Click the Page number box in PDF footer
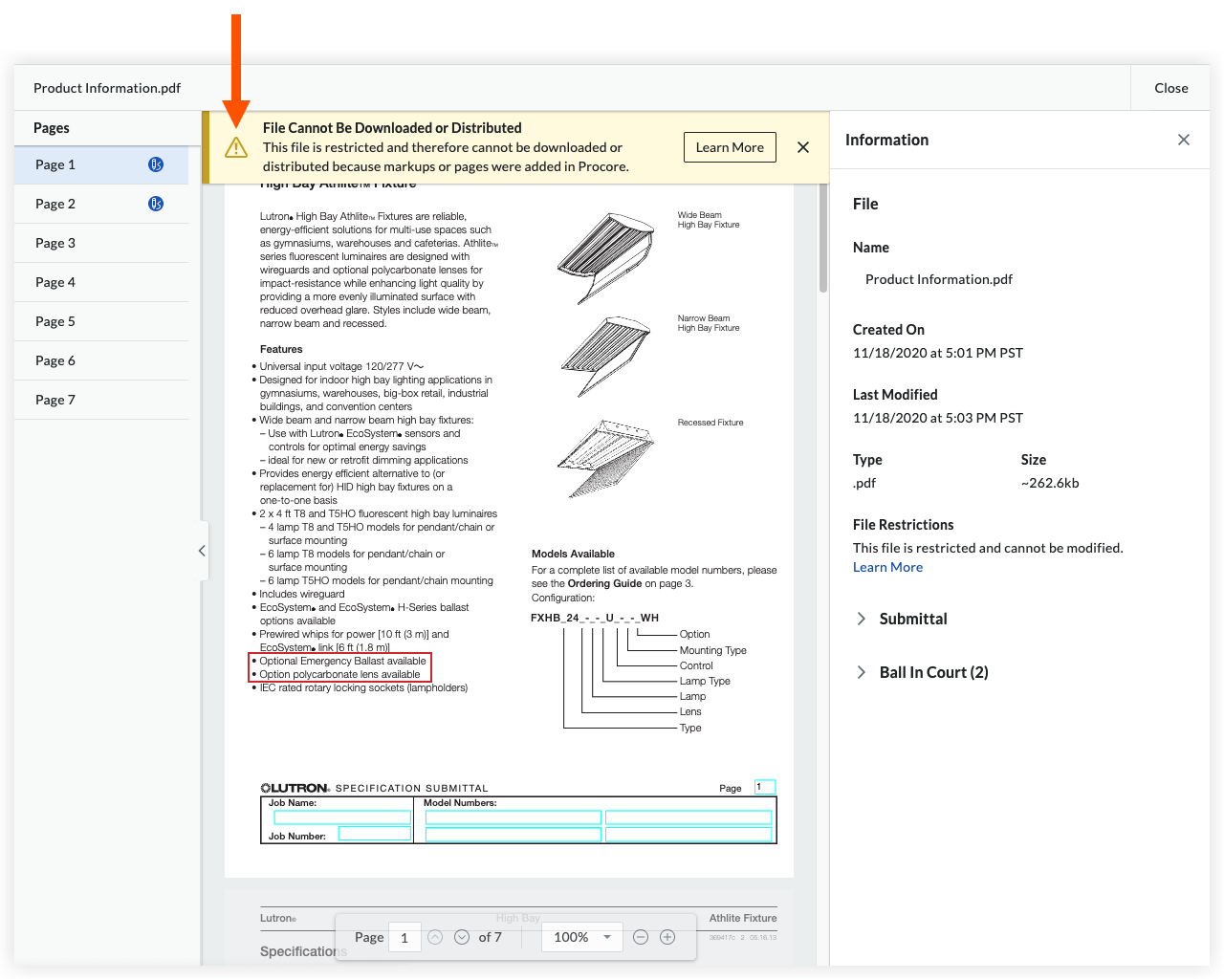 click(x=765, y=787)
